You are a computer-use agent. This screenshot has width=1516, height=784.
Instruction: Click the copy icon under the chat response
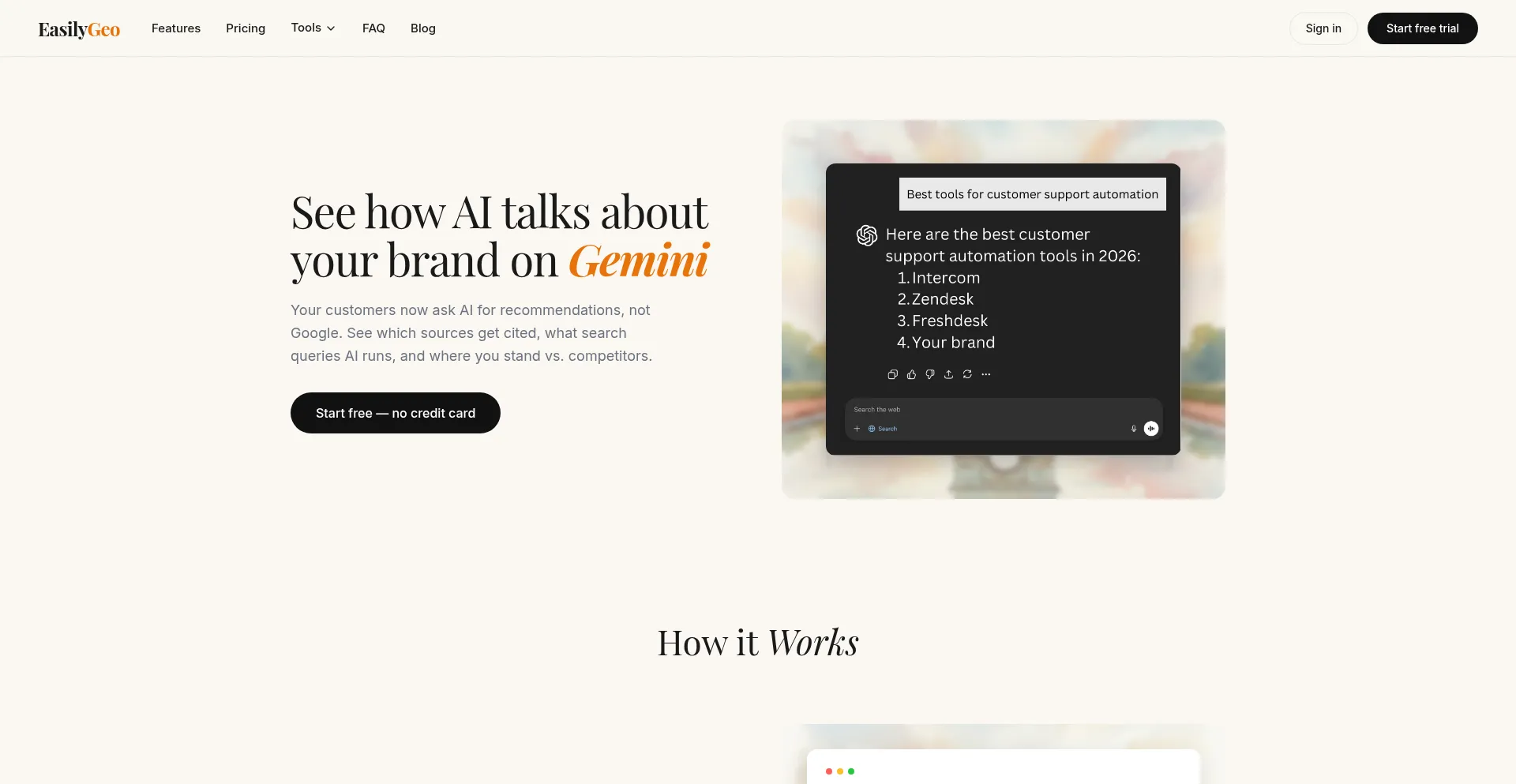click(x=892, y=374)
